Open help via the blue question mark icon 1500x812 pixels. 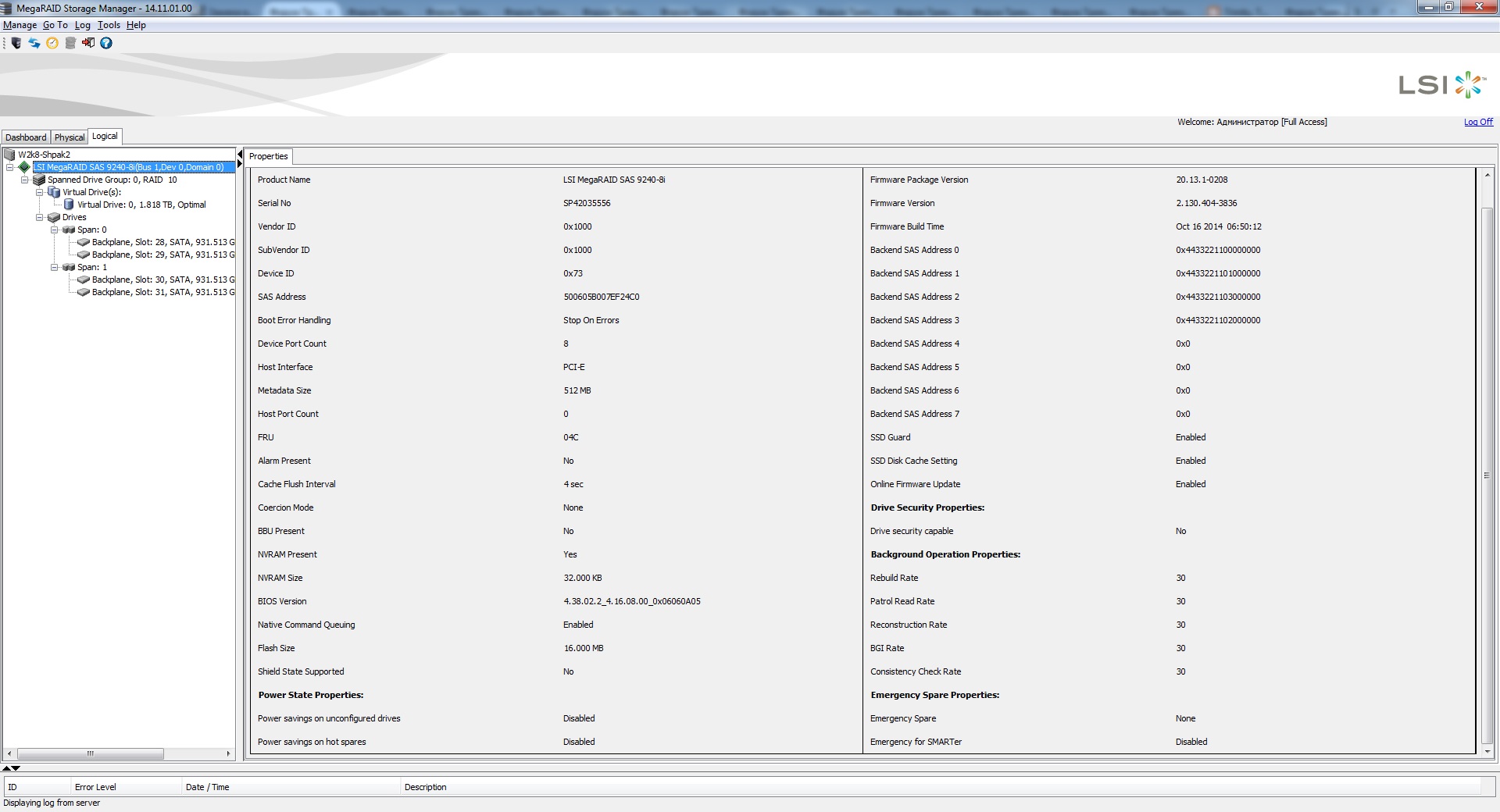tap(106, 43)
